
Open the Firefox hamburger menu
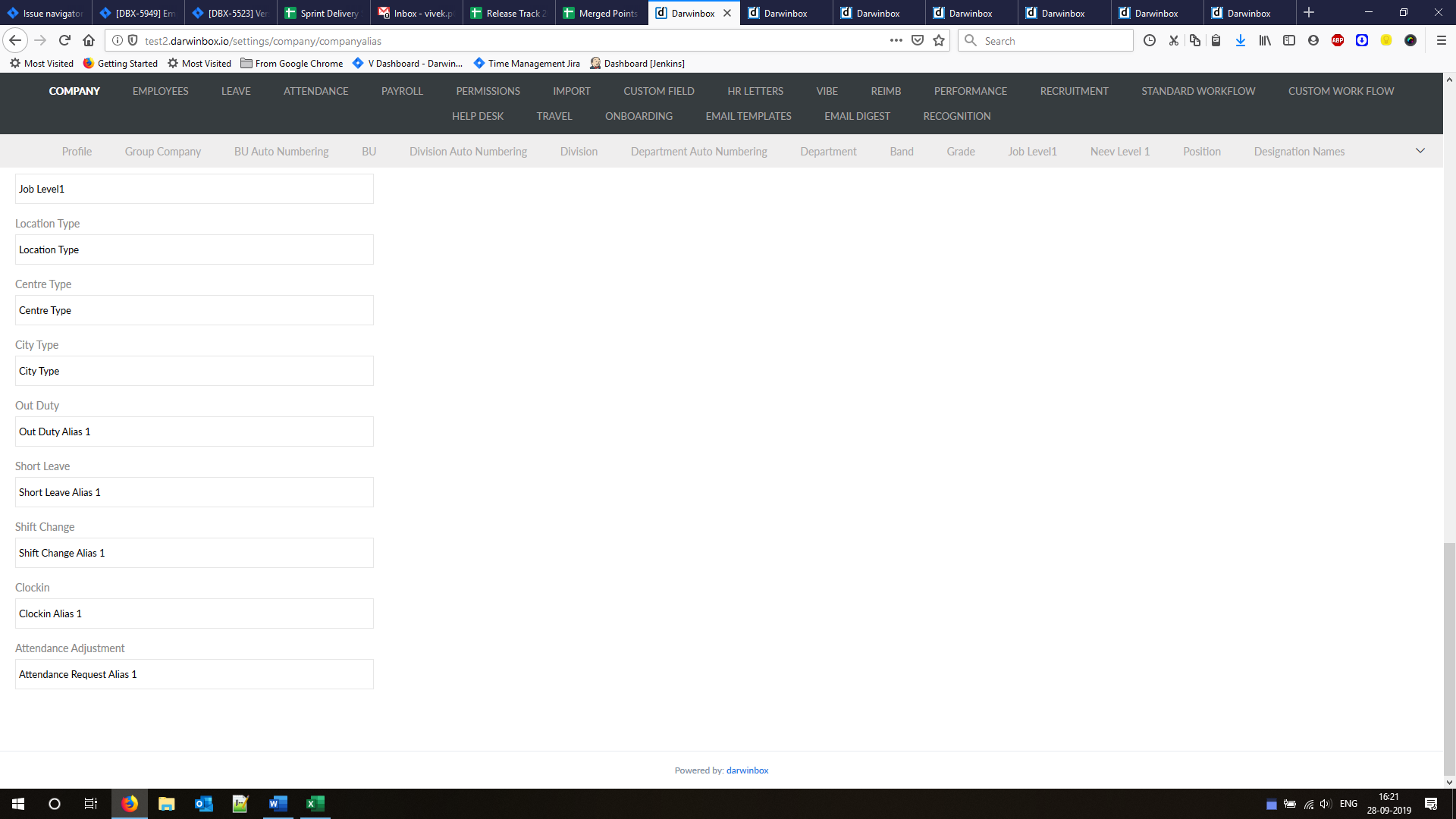pos(1441,41)
